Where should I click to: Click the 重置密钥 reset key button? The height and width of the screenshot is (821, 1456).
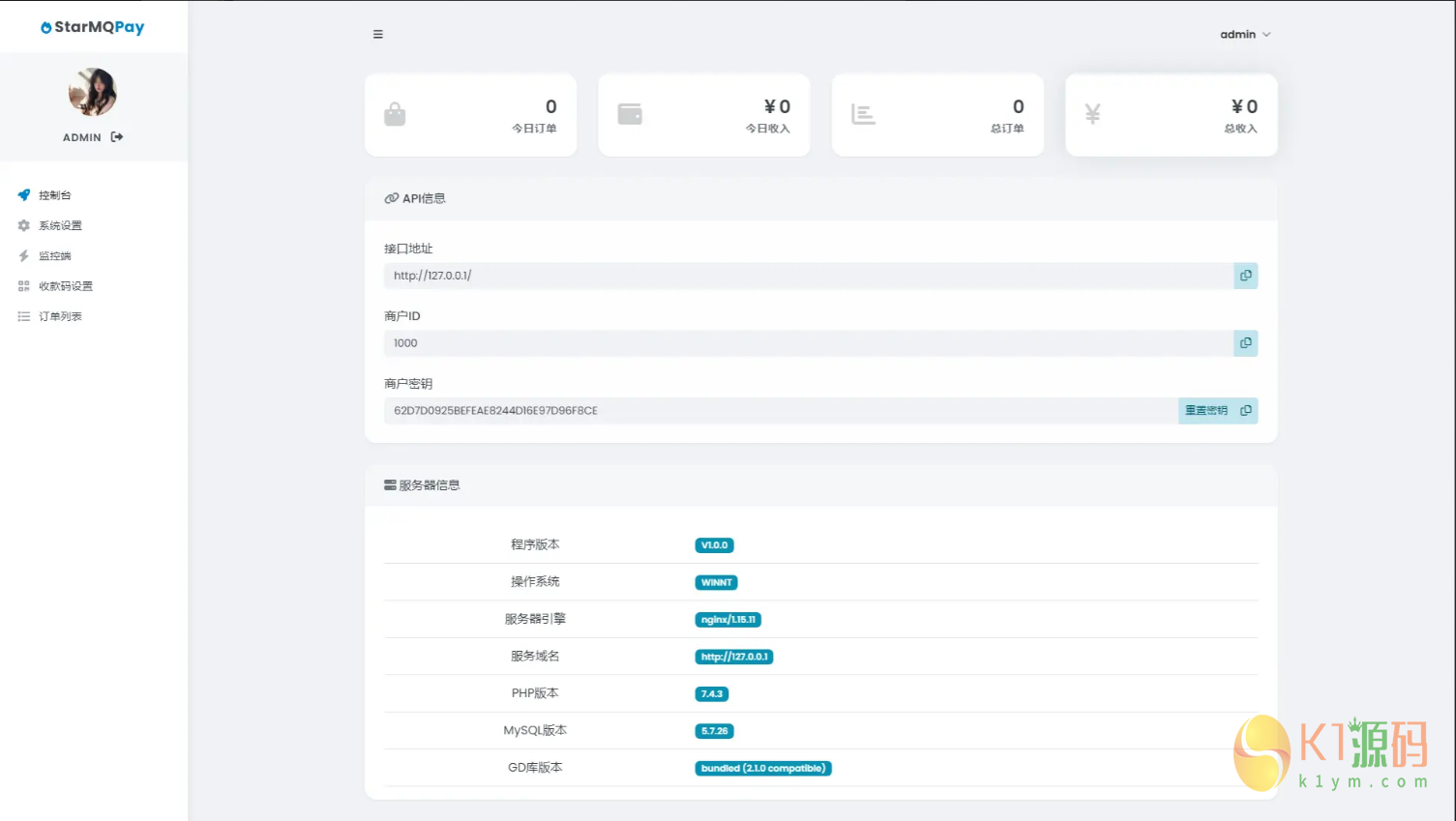[x=1205, y=411]
